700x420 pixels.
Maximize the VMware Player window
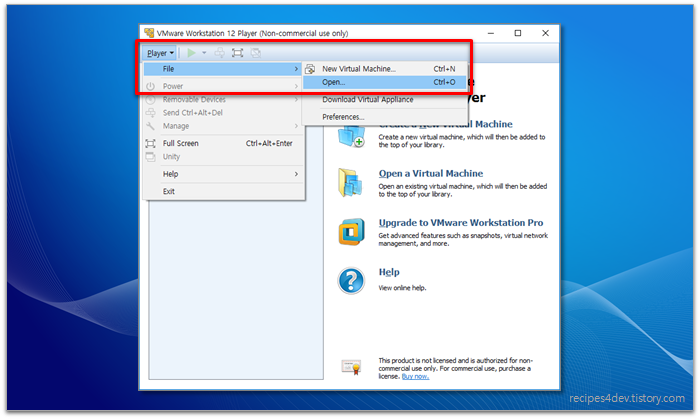tap(518, 33)
